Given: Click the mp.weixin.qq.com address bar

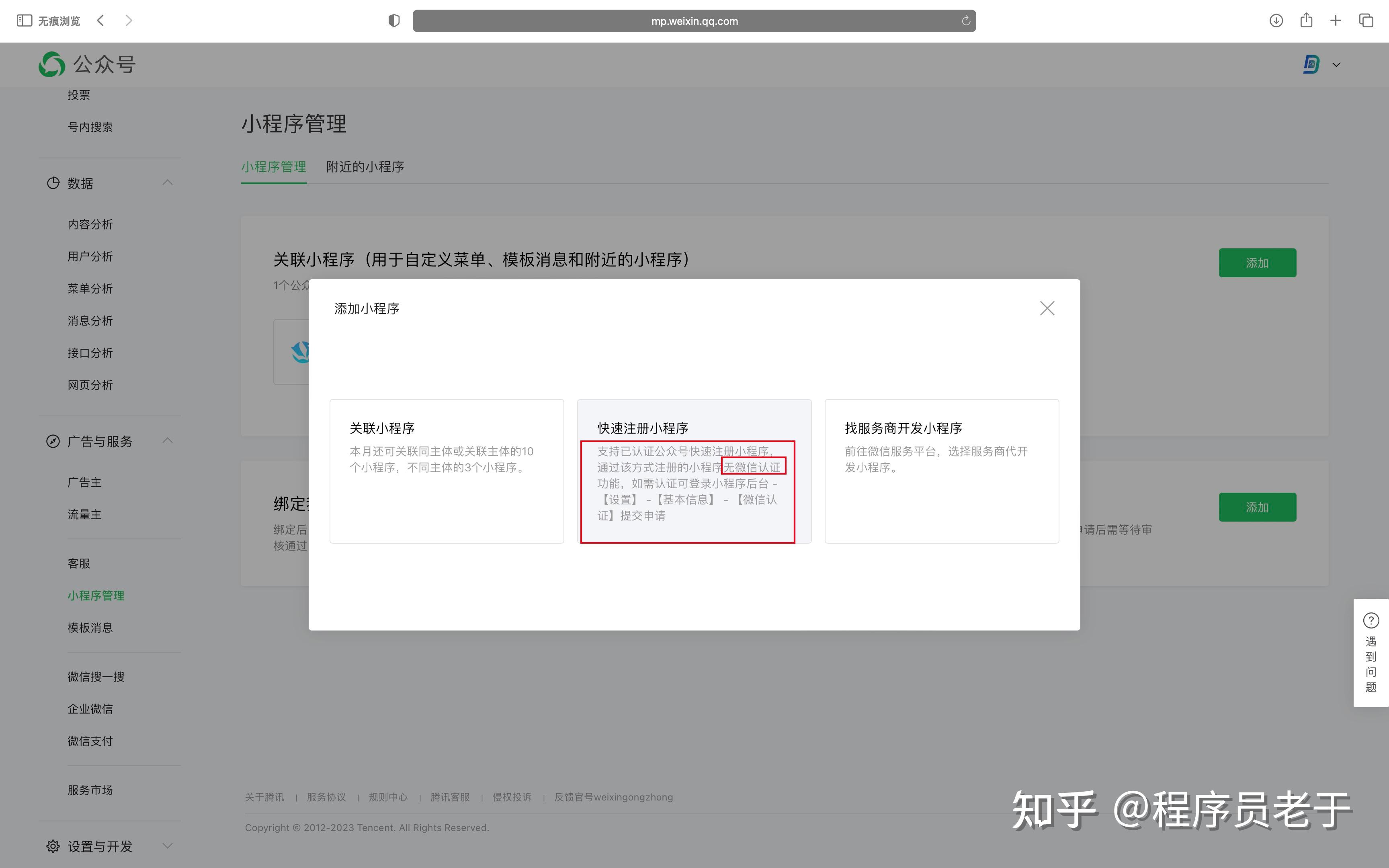Looking at the screenshot, I should point(694,20).
